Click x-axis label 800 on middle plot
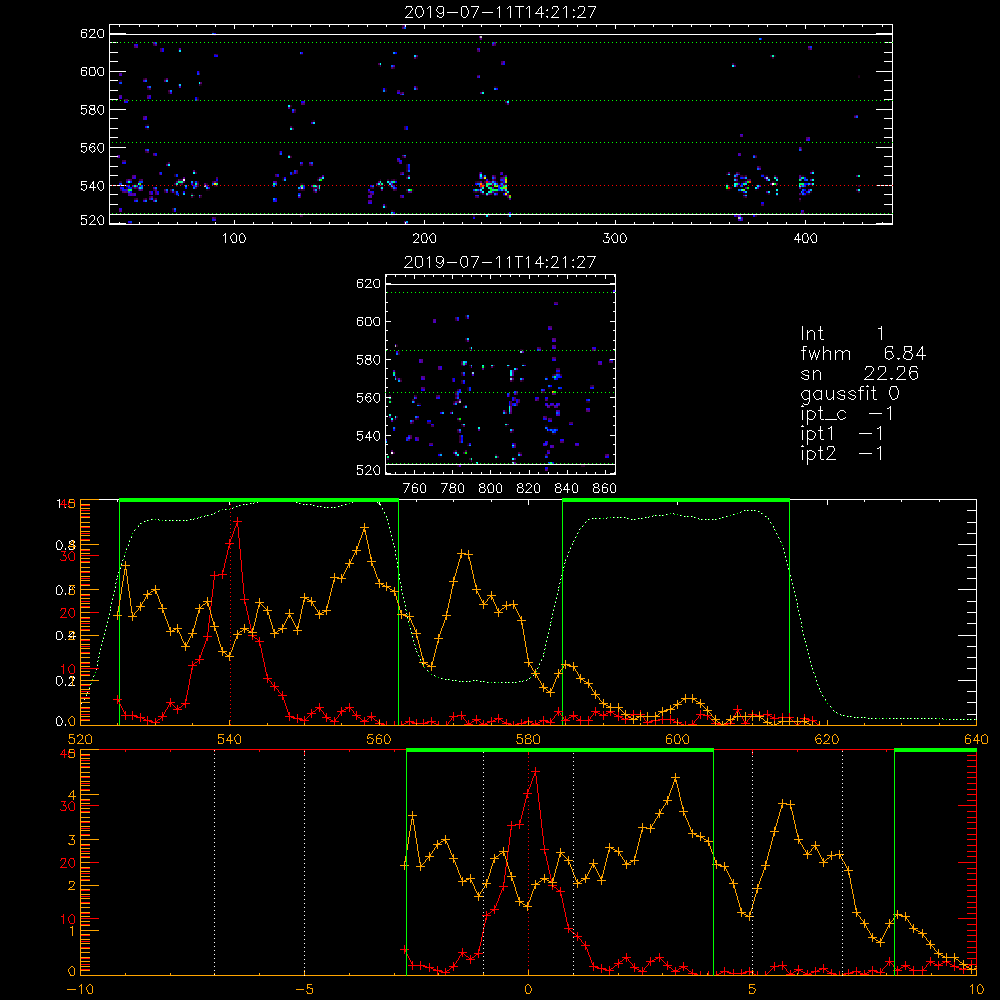The height and width of the screenshot is (1000, 1000). (x=490, y=489)
